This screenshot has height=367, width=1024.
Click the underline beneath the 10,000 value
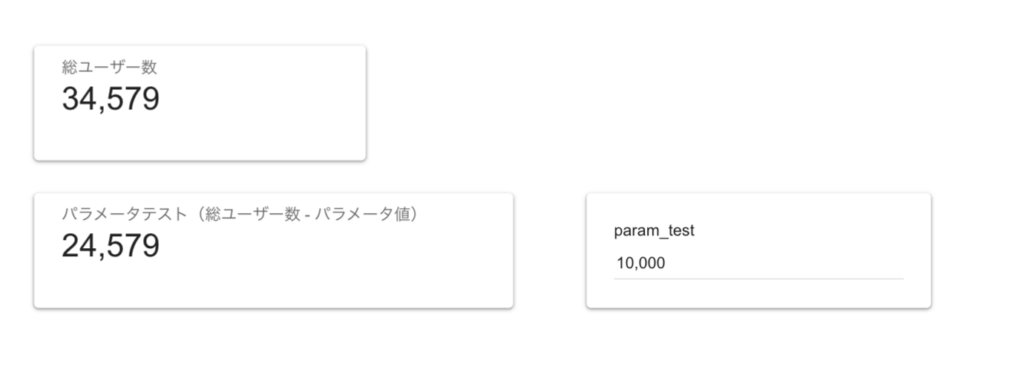coord(758,279)
